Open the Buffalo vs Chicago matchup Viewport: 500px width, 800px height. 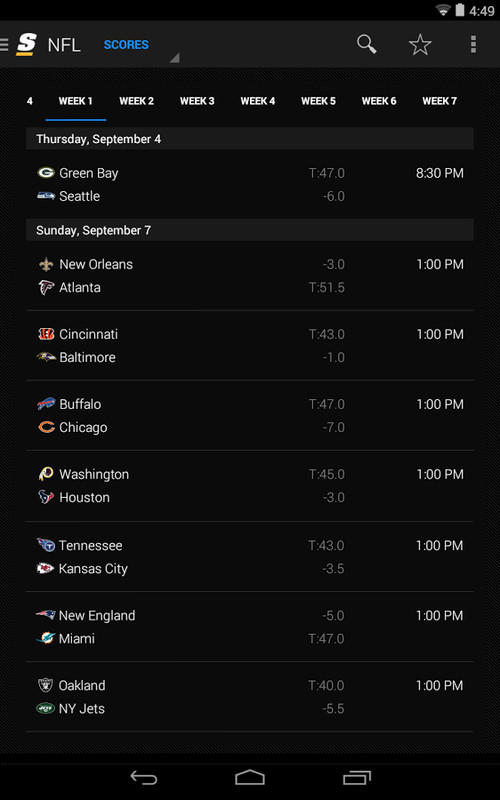[250, 415]
